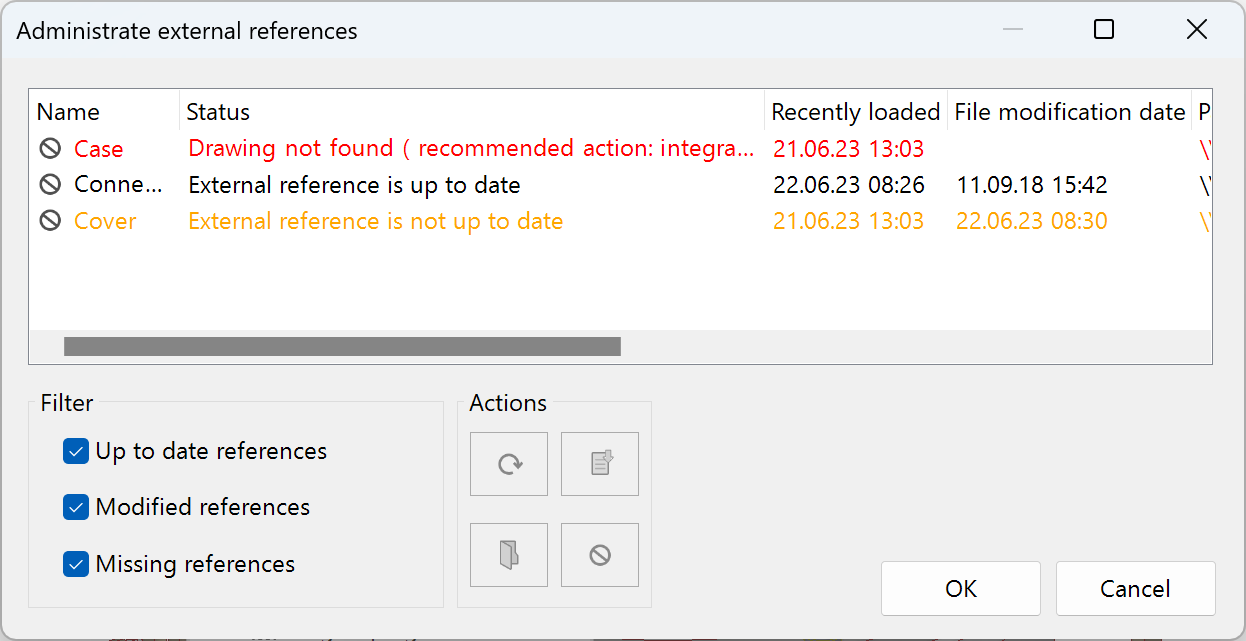The image size is (1246, 641).
Task: Click the reload reference action icon
Action: (x=509, y=463)
